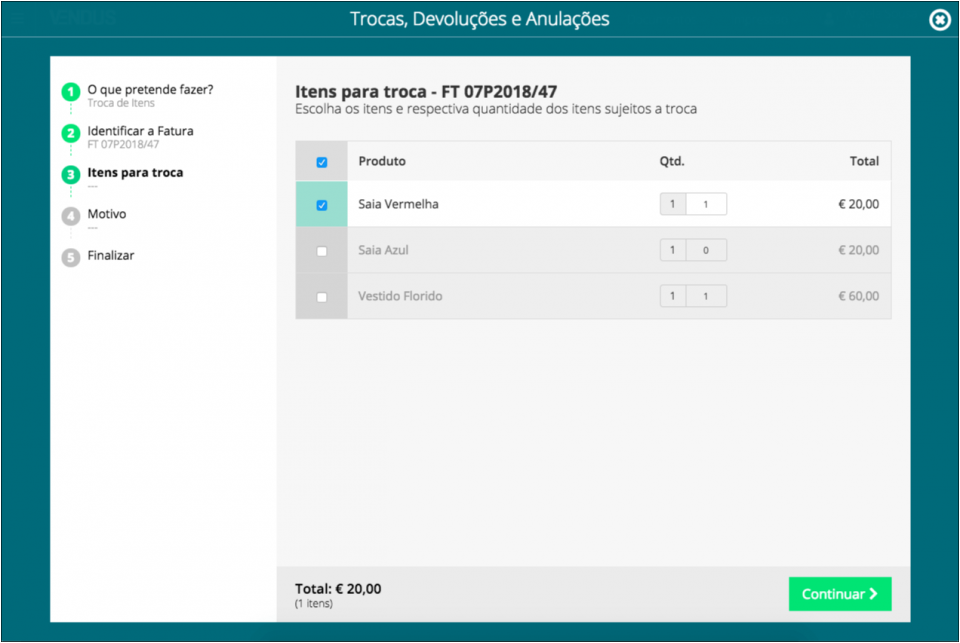Viewport: 960px width, 643px height.
Task: Click step 2 circle icon
Action: point(70,134)
